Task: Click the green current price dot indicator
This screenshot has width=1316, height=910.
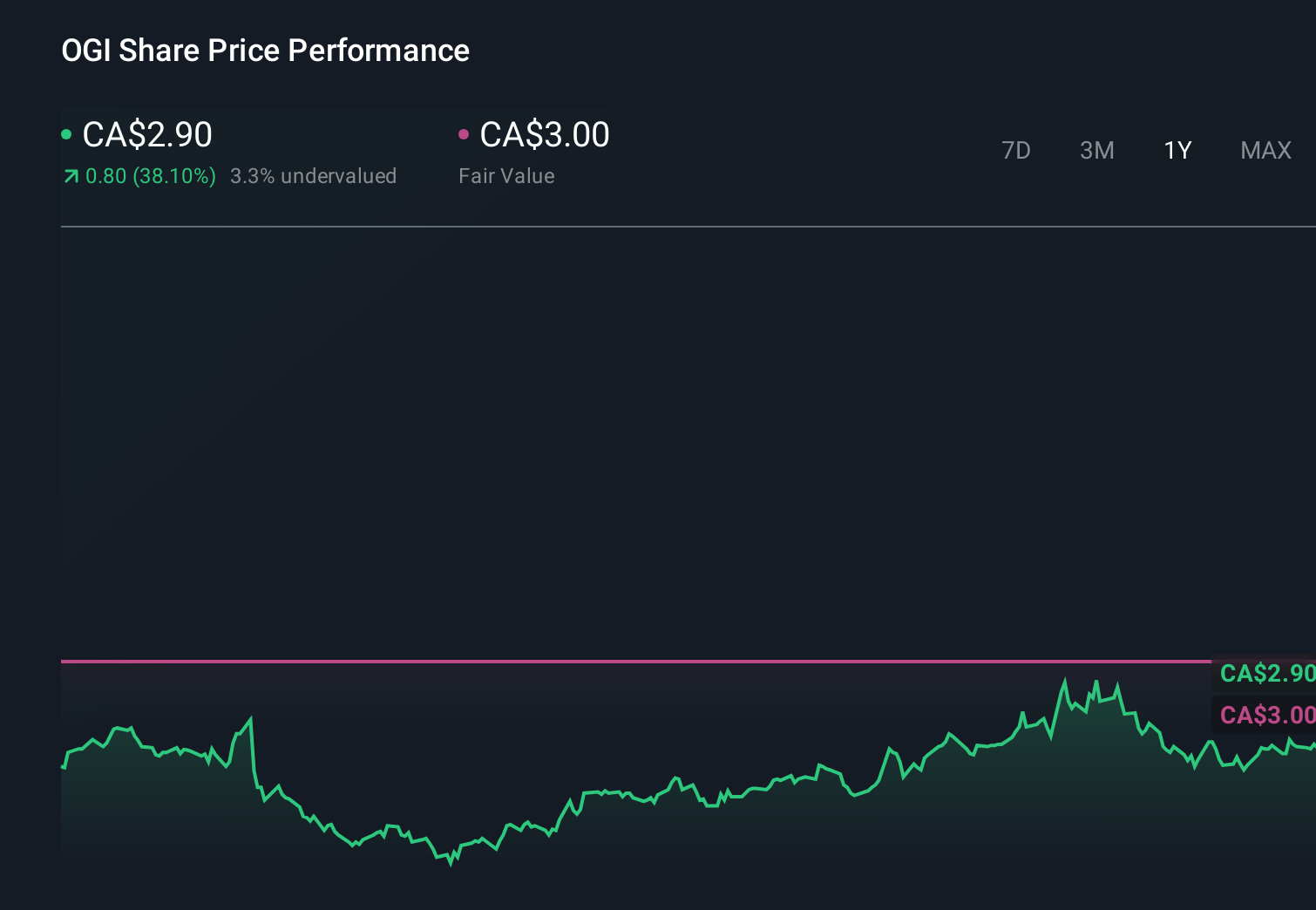Action: click(66, 134)
